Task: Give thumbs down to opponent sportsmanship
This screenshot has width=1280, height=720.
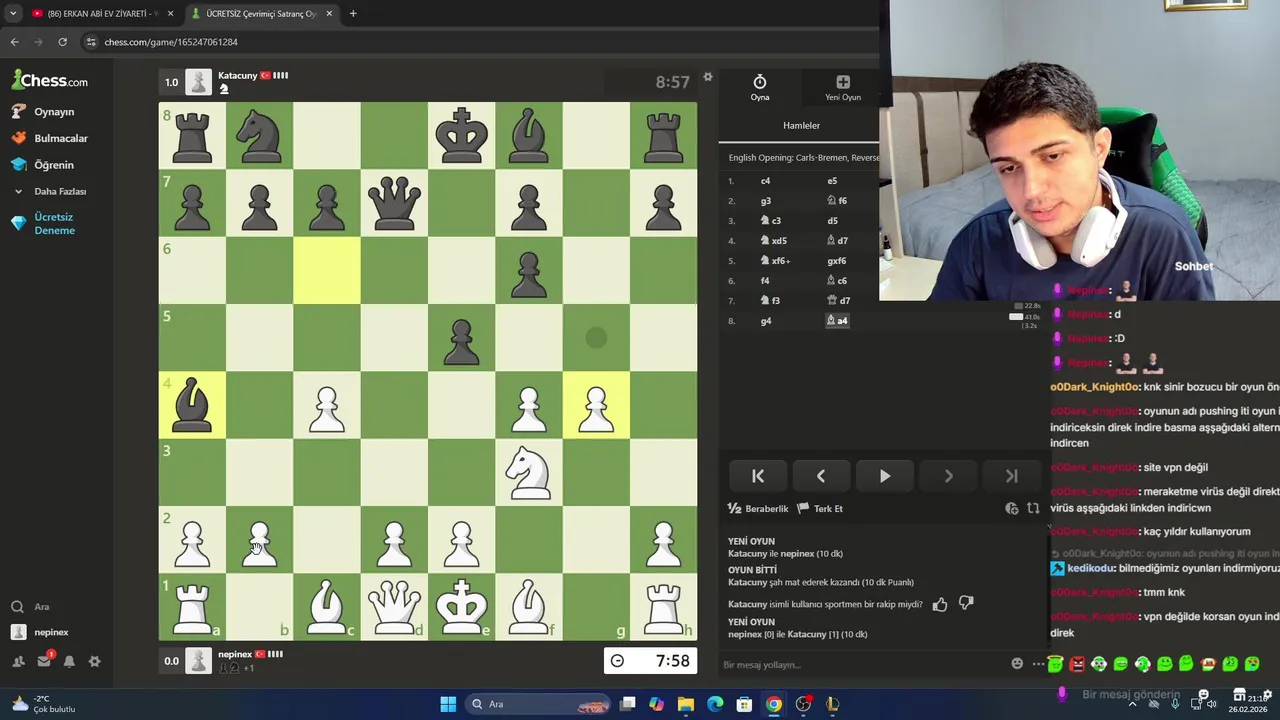Action: [x=966, y=604]
